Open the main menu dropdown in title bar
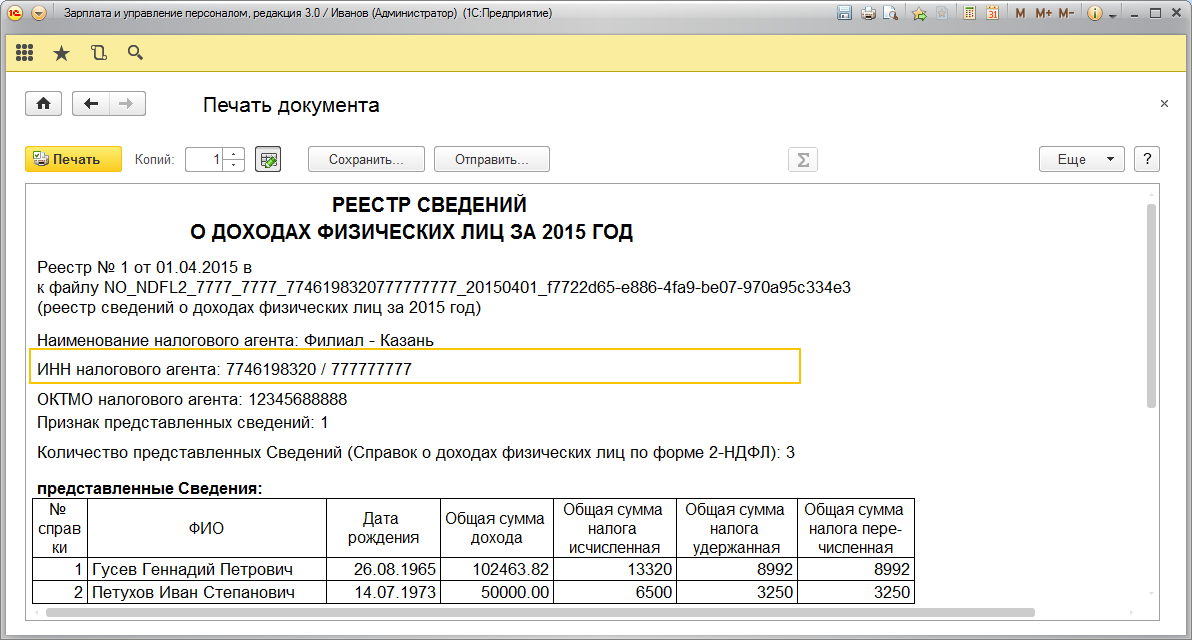This screenshot has width=1192, height=640. tap(39, 13)
